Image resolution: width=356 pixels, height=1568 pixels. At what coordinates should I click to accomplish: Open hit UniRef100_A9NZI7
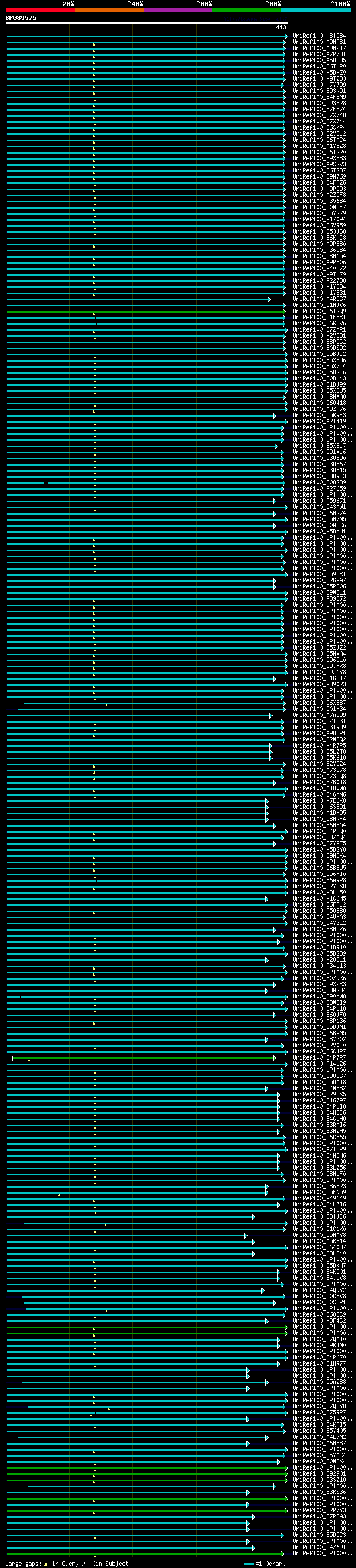[319, 48]
